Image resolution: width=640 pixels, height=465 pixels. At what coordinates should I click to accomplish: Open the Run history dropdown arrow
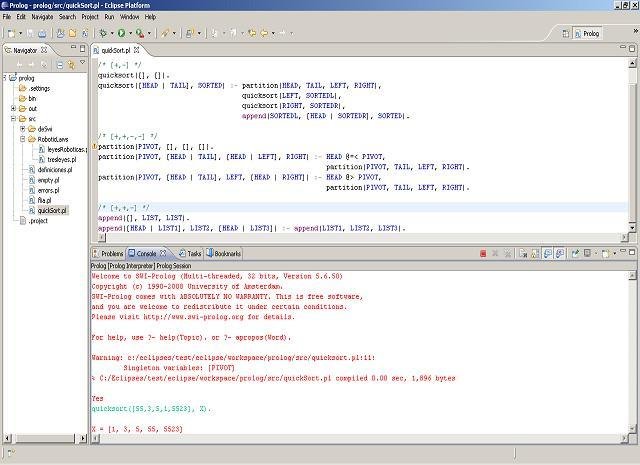point(131,33)
